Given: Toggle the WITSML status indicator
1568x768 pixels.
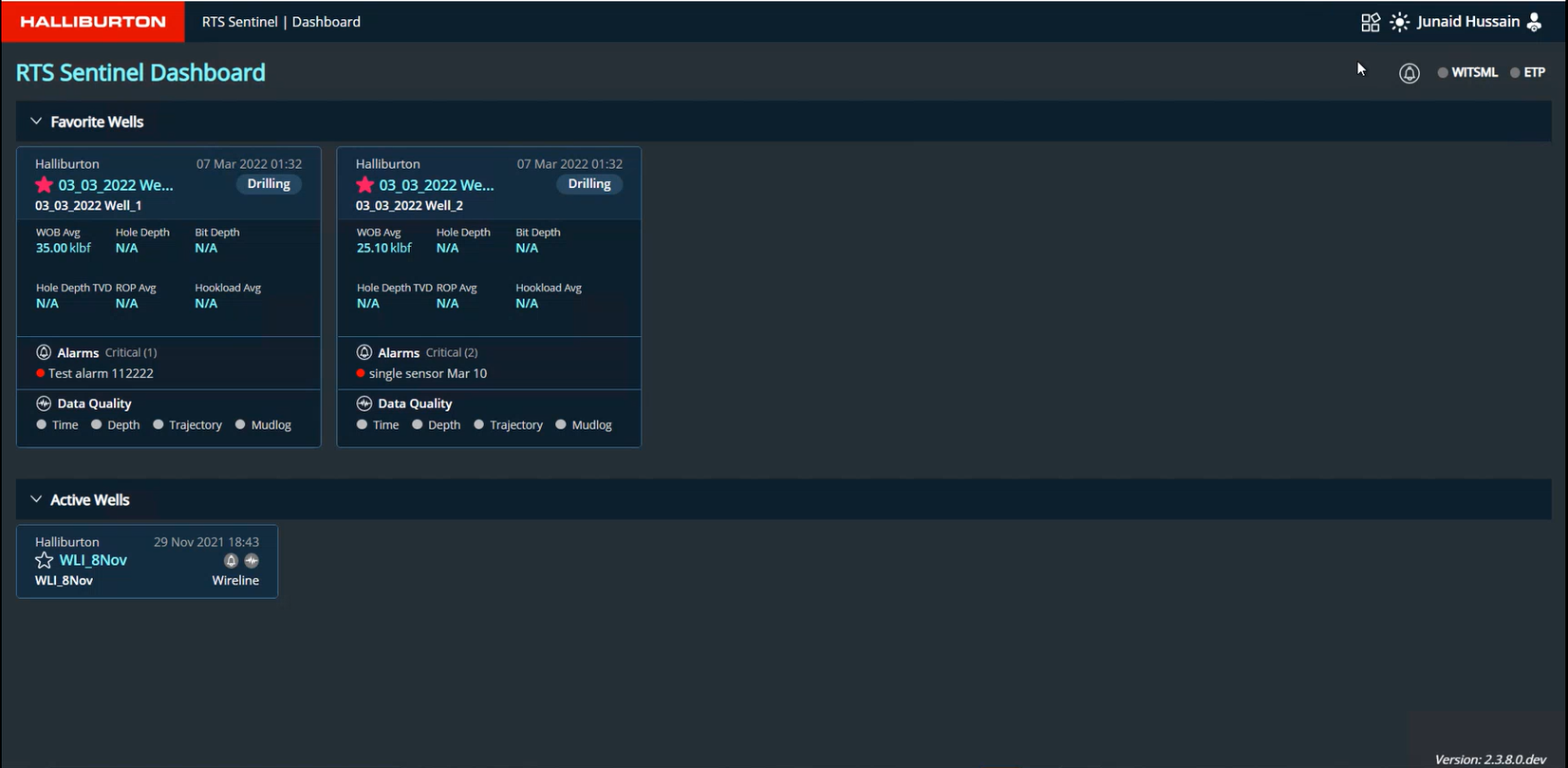Looking at the screenshot, I should 1467,72.
